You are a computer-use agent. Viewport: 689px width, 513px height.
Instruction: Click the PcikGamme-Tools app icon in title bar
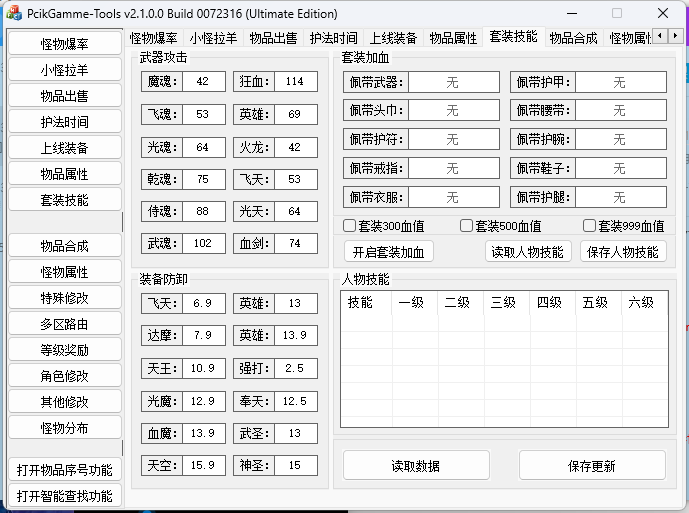pyautogui.click(x=14, y=13)
